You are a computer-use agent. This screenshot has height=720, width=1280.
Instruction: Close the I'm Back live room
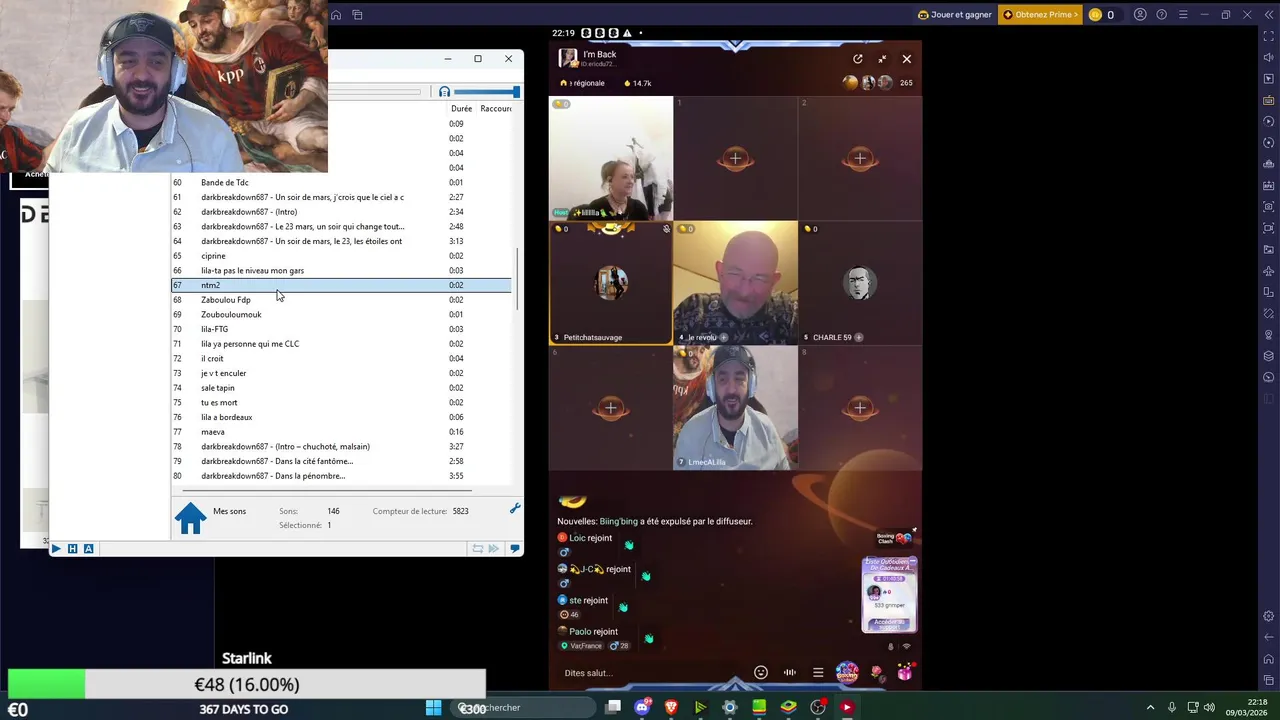[907, 59]
